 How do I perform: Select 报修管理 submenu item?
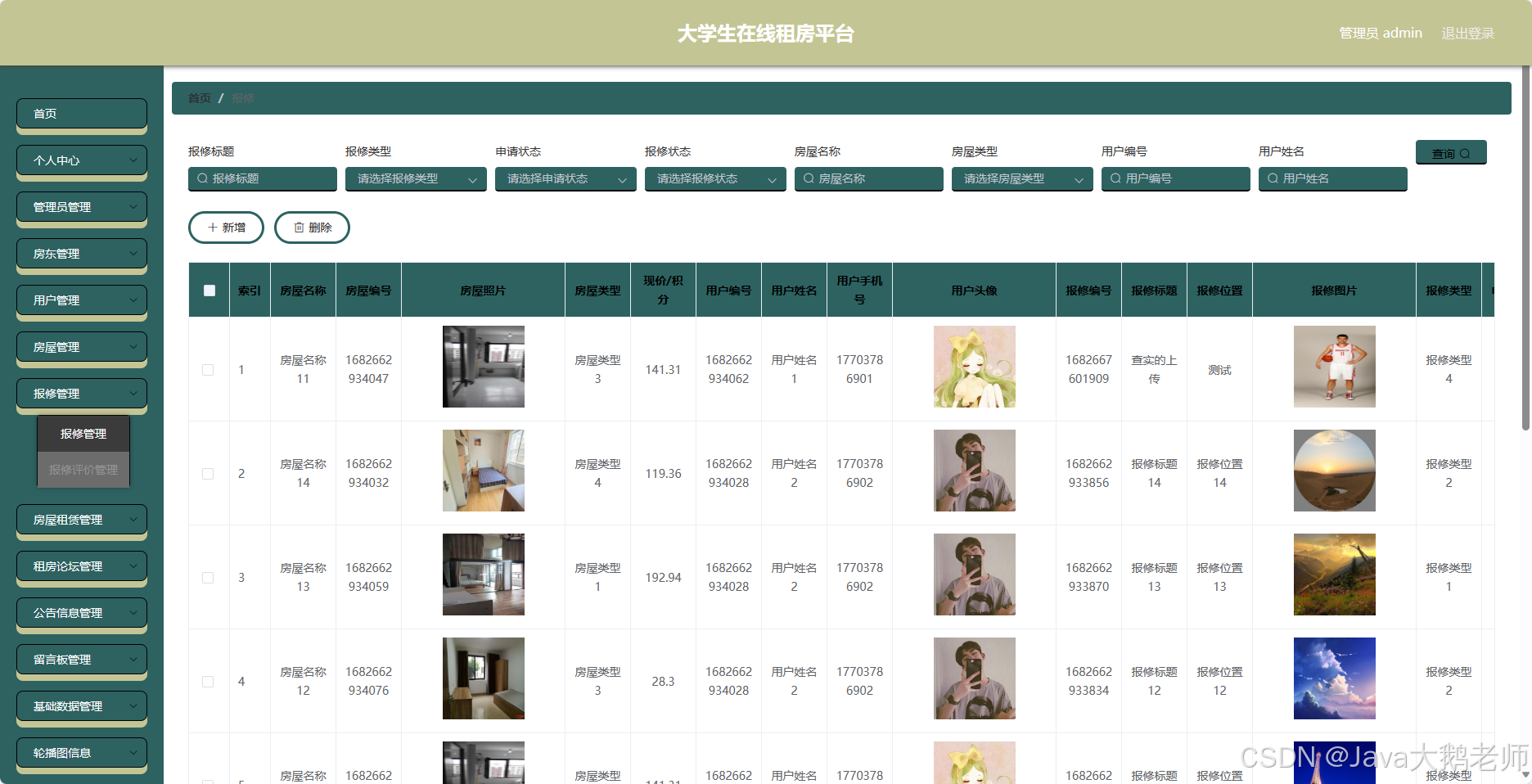[83, 434]
